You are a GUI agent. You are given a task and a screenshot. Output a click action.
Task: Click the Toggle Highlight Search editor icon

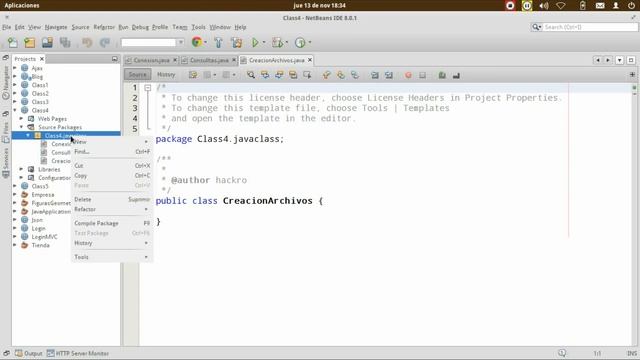[x=293, y=75]
